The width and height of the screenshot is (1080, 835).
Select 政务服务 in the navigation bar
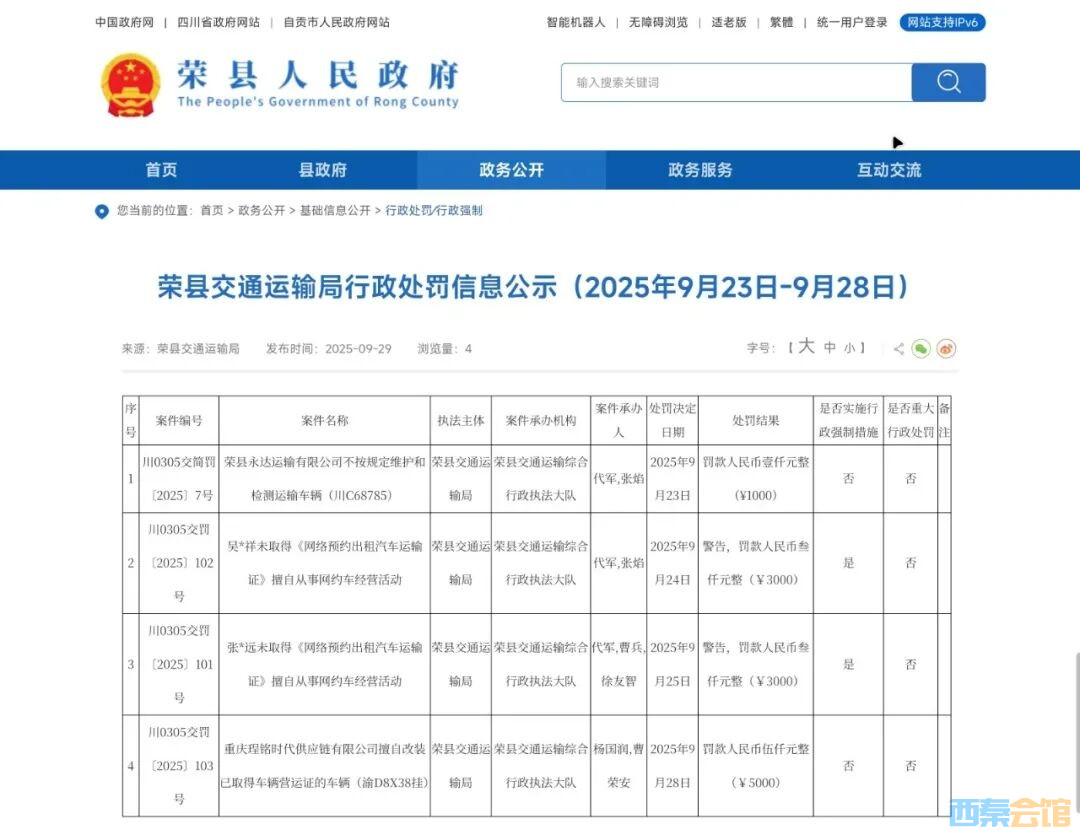click(x=700, y=170)
